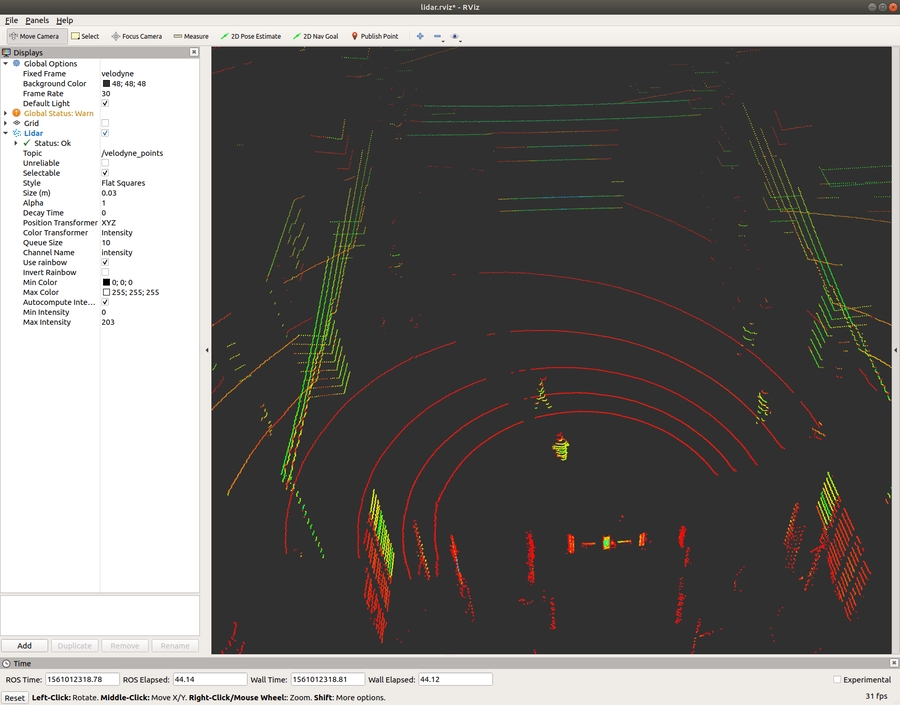Click the ROS Elapsed time field
Screen dimensions: 900x705
(209, 680)
